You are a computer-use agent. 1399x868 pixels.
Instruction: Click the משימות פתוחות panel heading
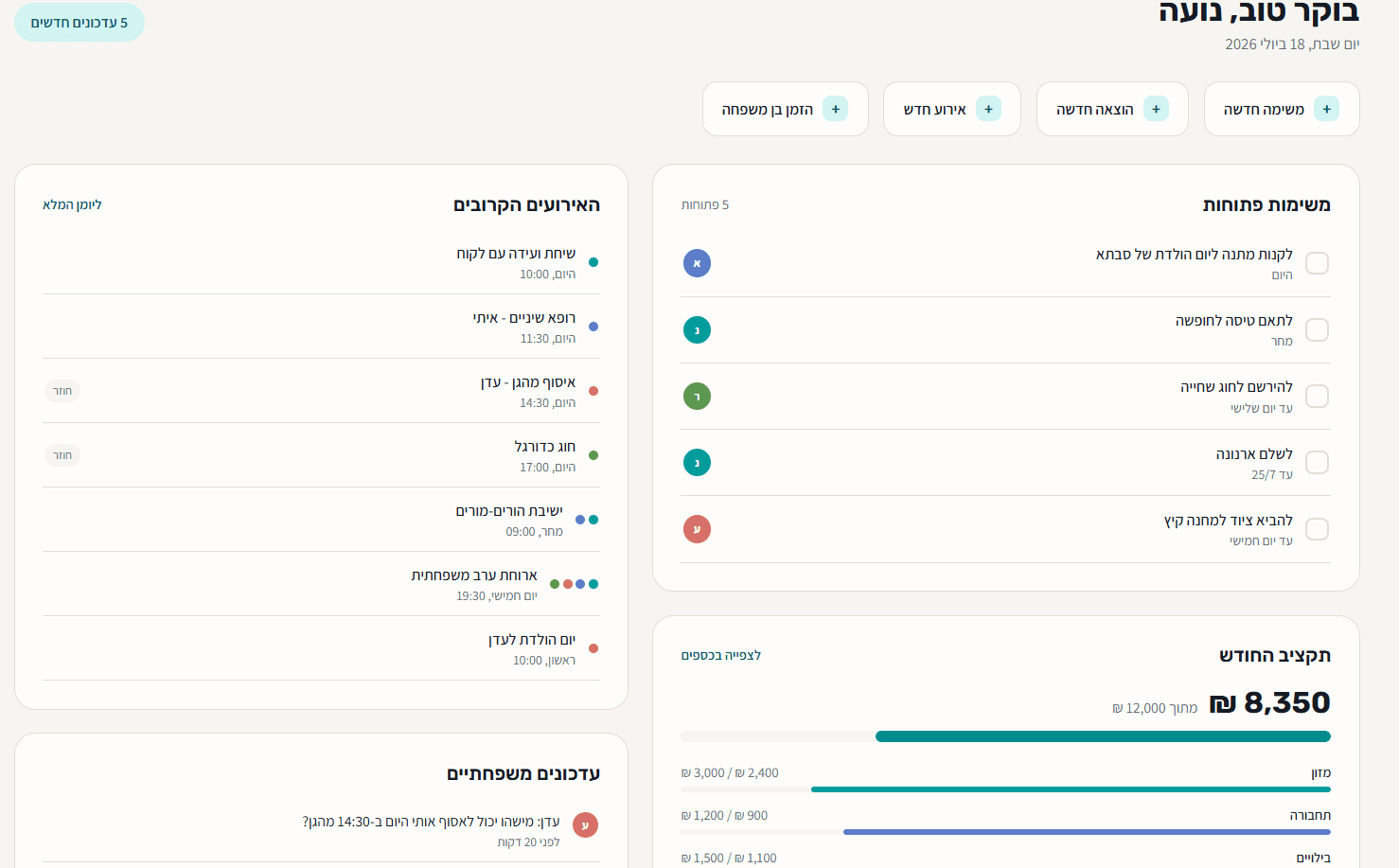pos(1266,204)
